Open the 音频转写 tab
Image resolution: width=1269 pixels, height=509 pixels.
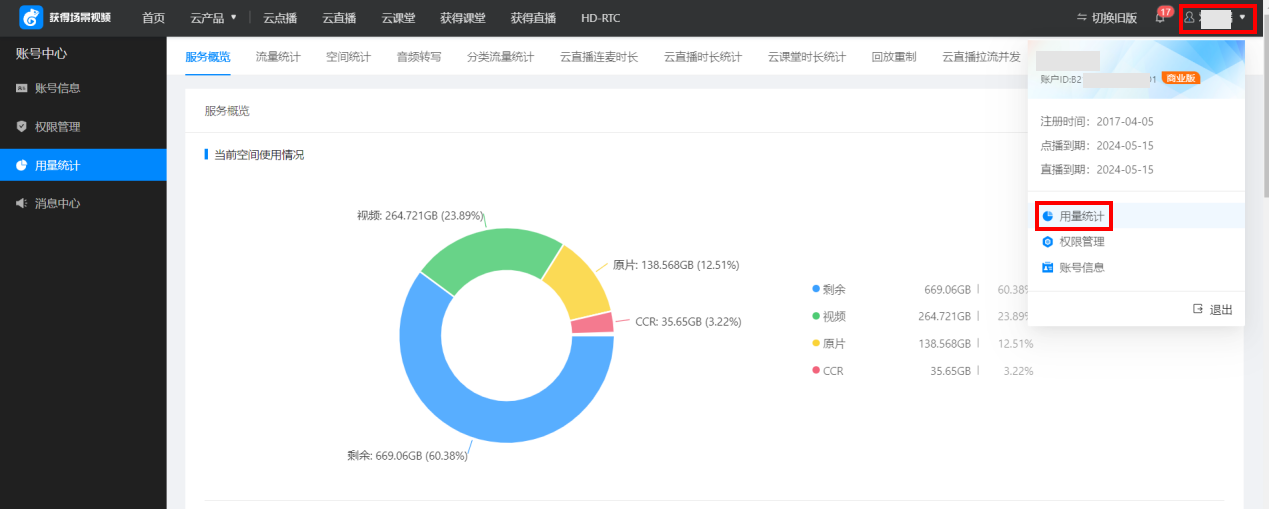pyautogui.click(x=419, y=57)
